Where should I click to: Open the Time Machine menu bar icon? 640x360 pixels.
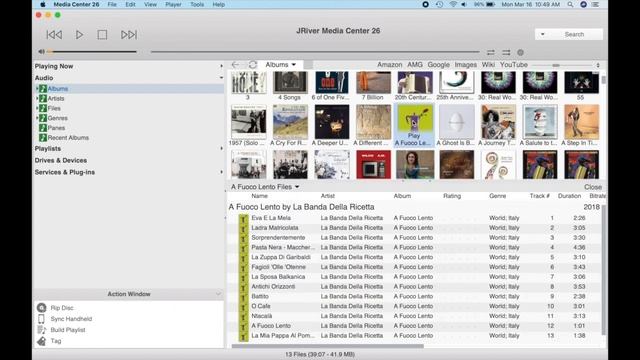tap(439, 4)
